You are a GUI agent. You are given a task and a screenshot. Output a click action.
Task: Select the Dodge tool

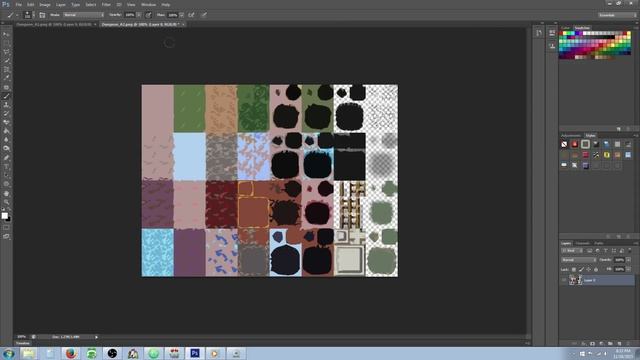(x=6, y=149)
